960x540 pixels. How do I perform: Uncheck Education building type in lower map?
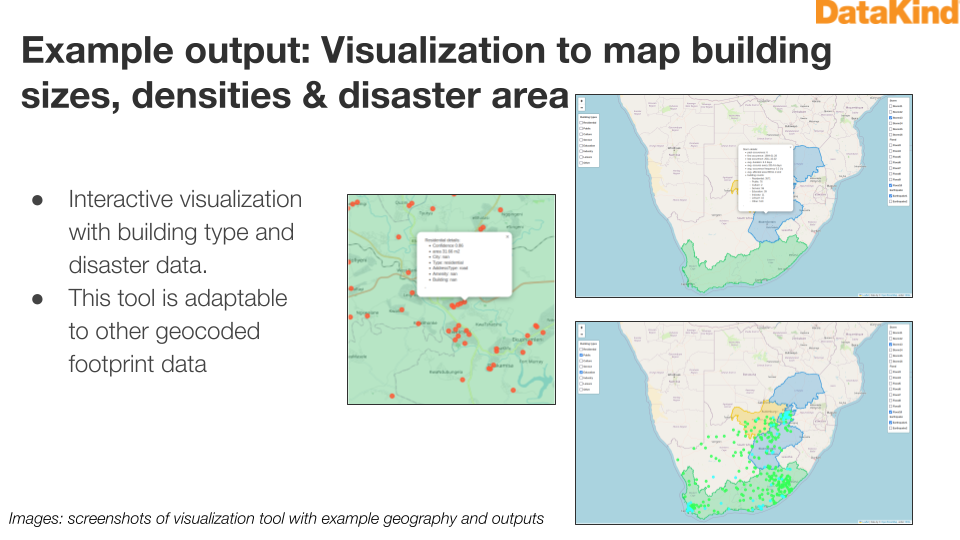point(581,372)
